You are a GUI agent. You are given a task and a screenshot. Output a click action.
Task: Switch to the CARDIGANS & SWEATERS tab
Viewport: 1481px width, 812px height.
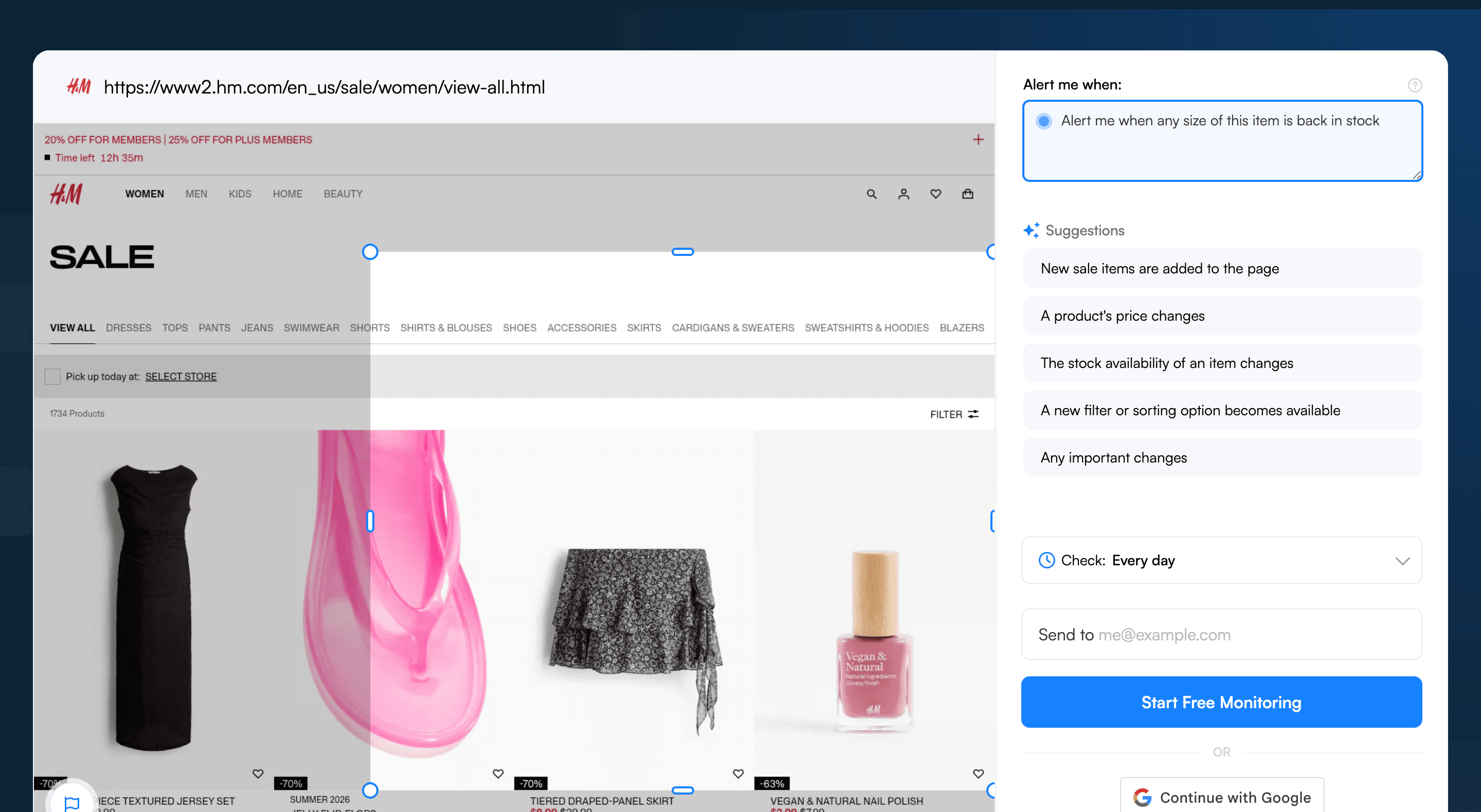(x=733, y=328)
